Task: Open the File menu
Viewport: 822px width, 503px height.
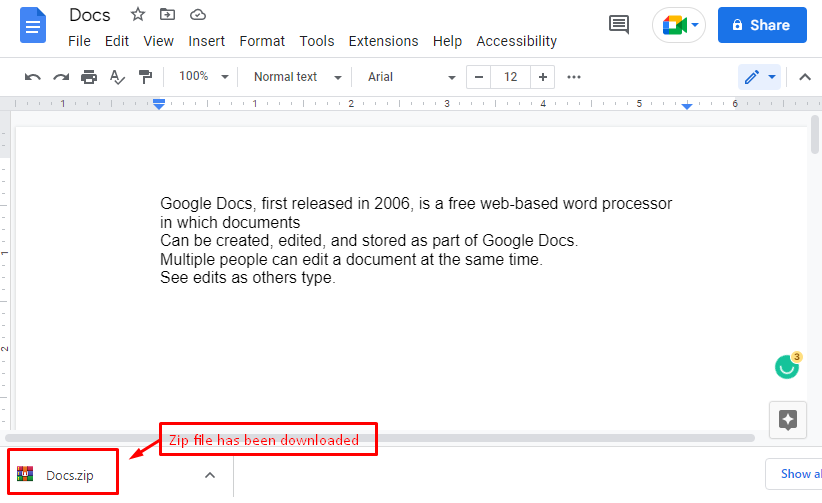Action: point(79,41)
